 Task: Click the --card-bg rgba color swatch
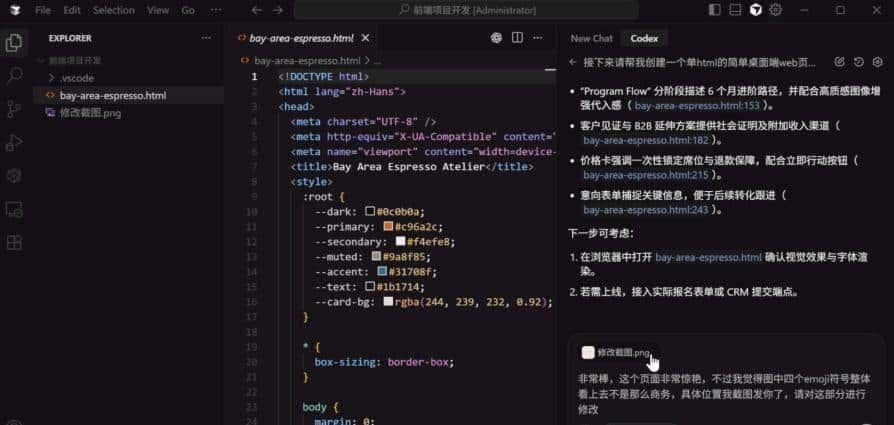388,301
